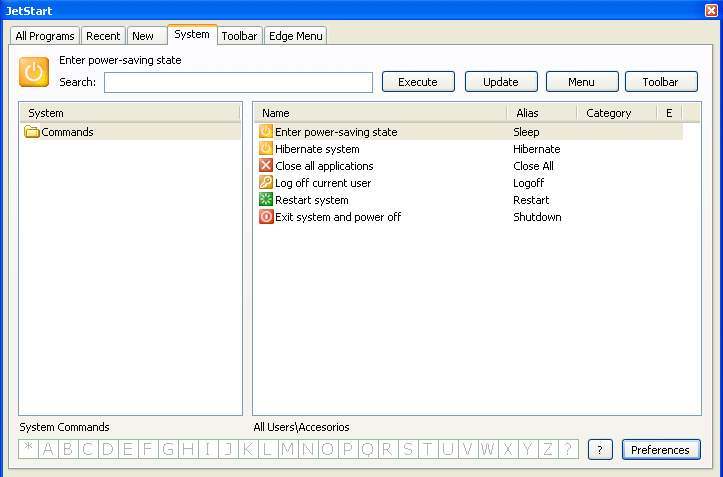Select the System tab
The width and height of the screenshot is (723, 477).
pyautogui.click(x=192, y=35)
